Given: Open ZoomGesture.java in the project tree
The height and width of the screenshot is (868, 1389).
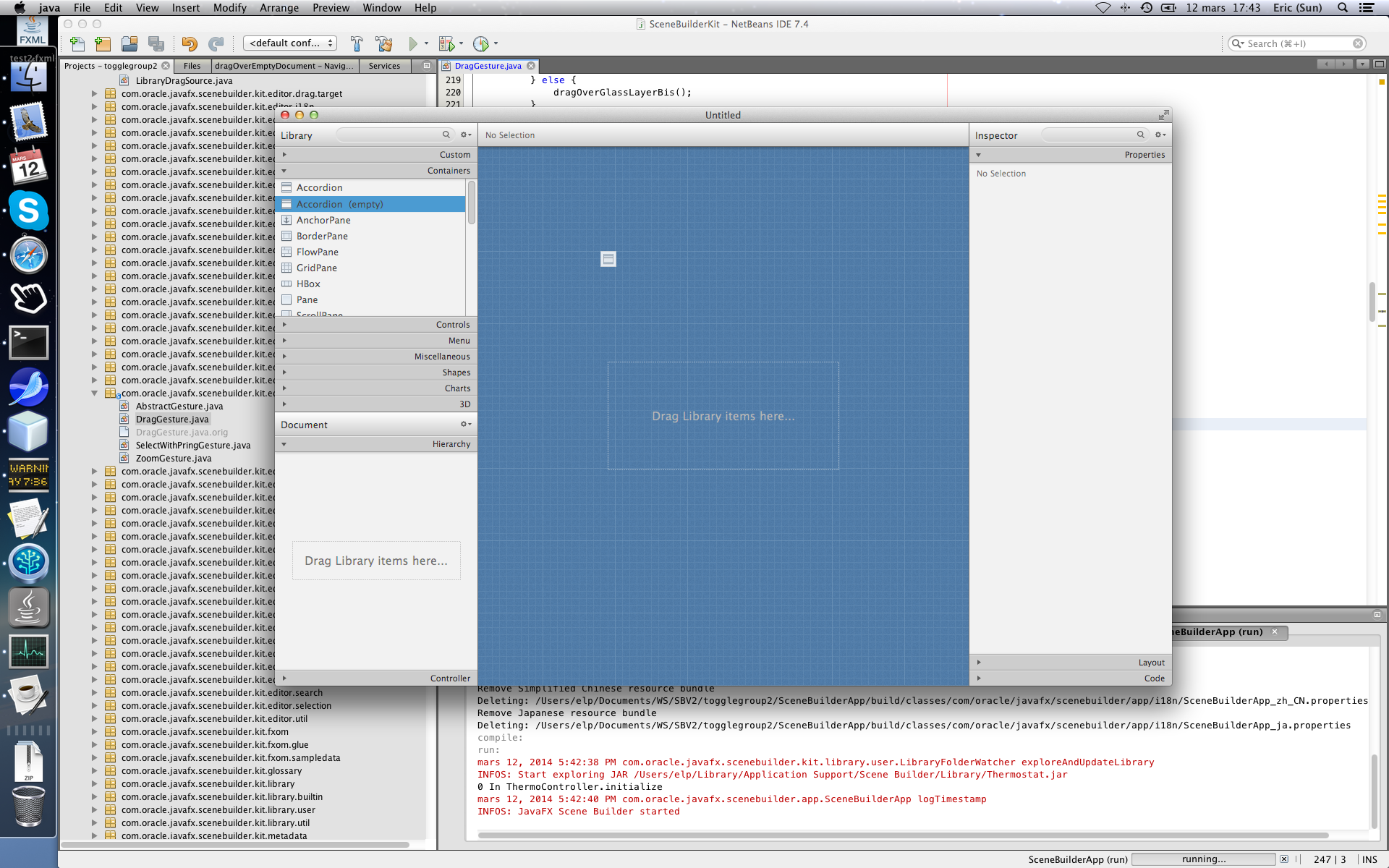Looking at the screenshot, I should pyautogui.click(x=174, y=459).
